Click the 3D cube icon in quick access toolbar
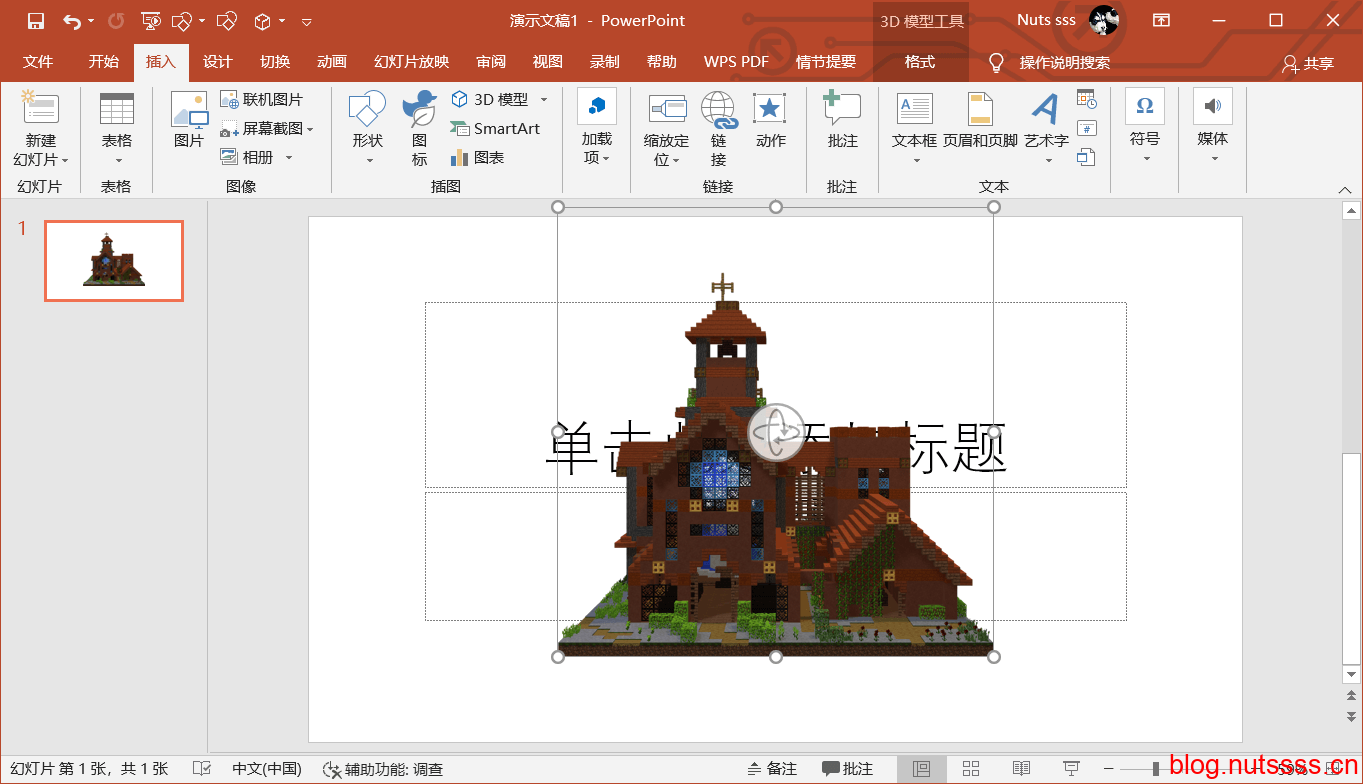 (x=262, y=21)
